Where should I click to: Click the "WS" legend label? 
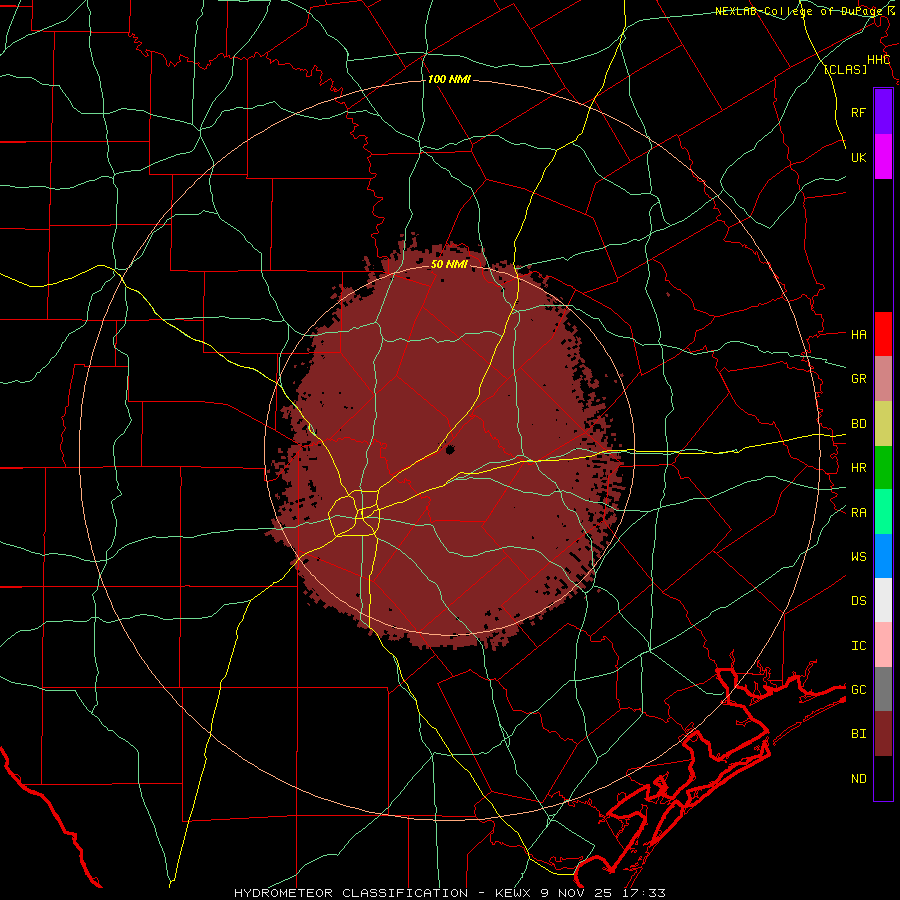point(858,556)
